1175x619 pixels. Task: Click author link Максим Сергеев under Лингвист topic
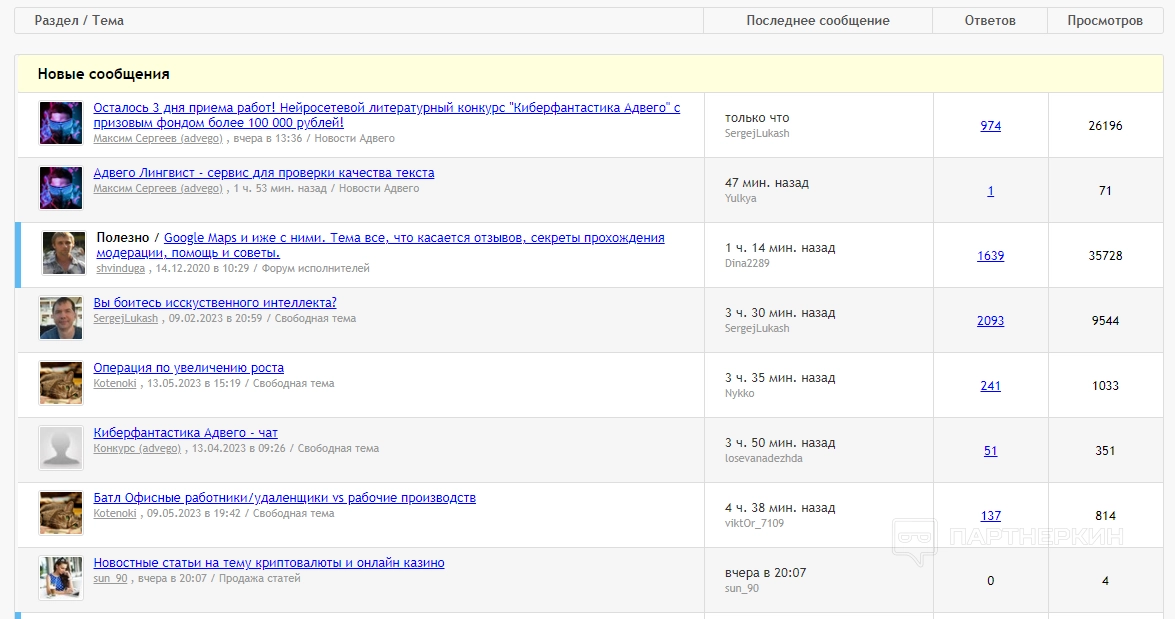(x=158, y=188)
